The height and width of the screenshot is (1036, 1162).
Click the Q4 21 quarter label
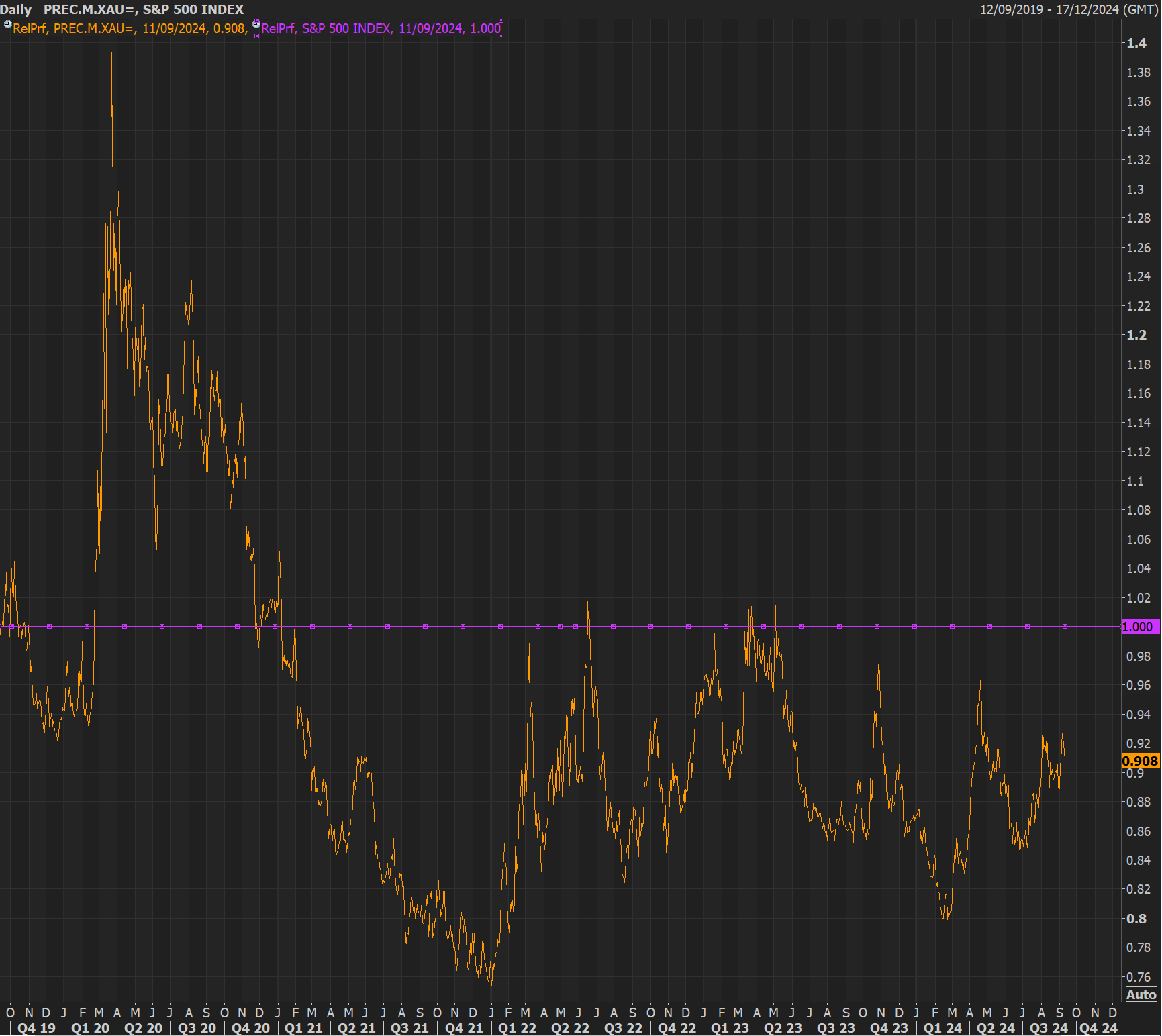pyautogui.click(x=464, y=1028)
